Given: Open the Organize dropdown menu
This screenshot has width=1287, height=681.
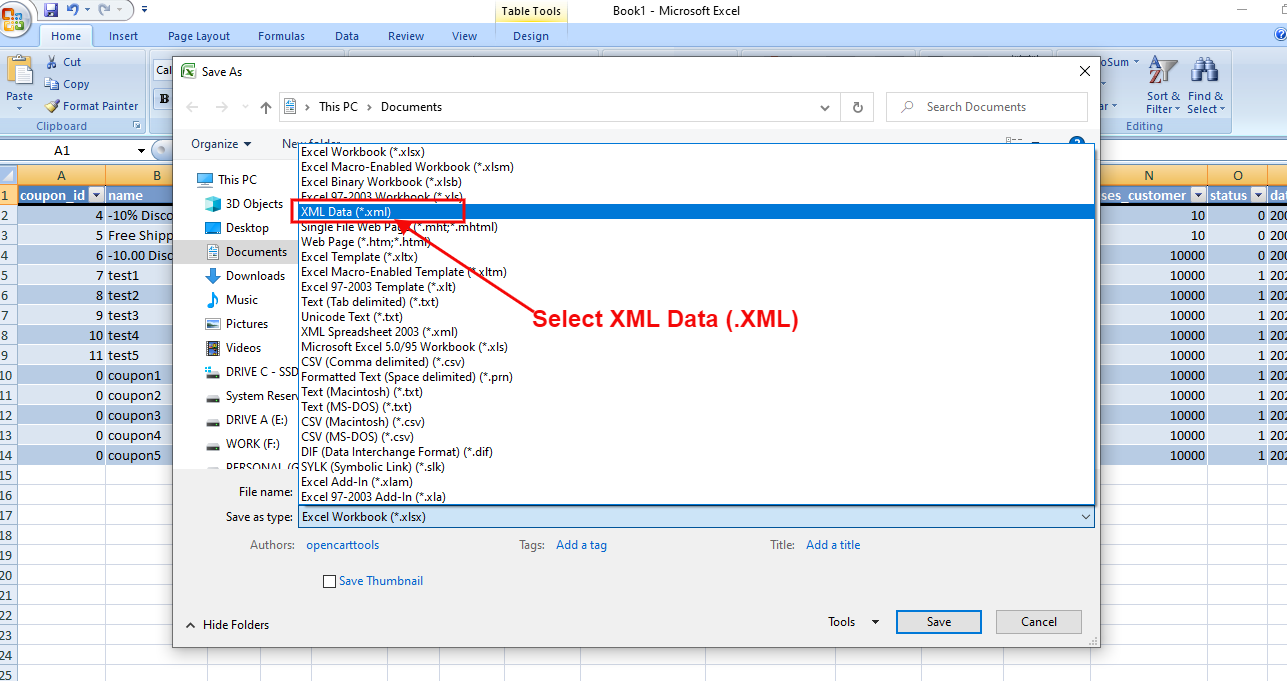Looking at the screenshot, I should (221, 144).
